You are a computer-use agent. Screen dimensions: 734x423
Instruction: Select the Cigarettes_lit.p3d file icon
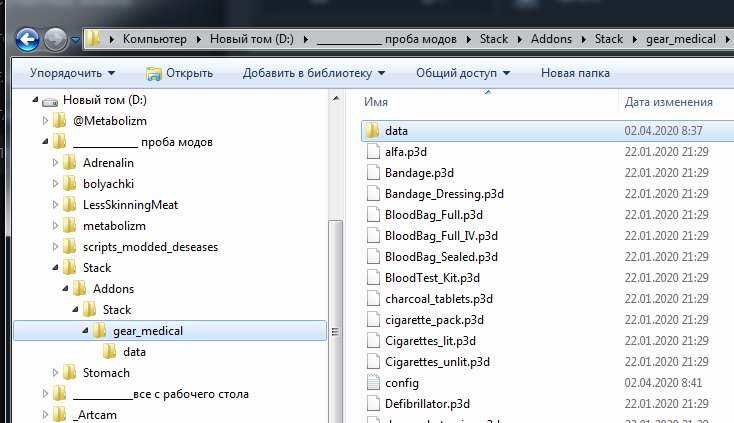pos(373,341)
